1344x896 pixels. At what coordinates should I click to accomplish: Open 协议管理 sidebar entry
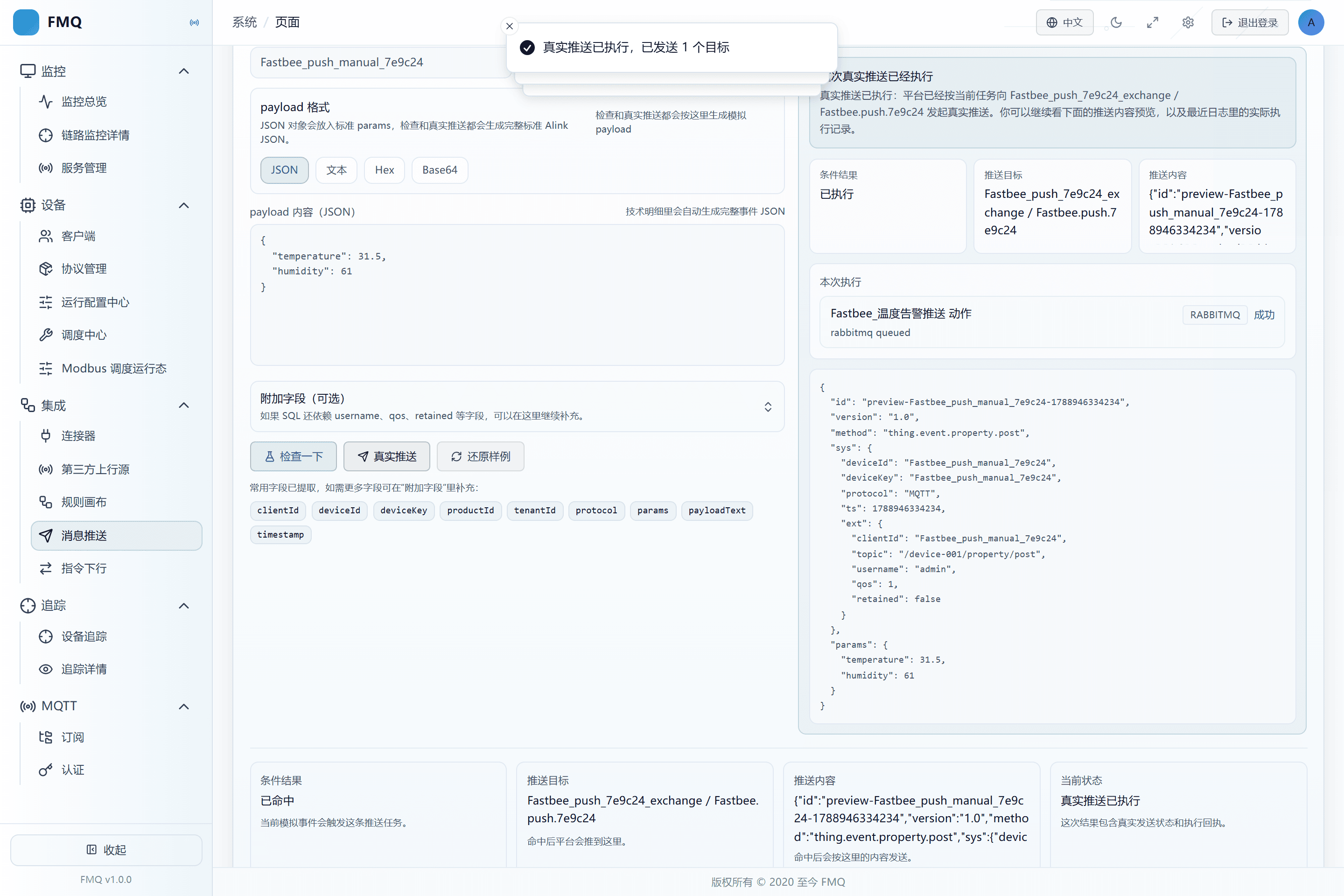pos(116,269)
